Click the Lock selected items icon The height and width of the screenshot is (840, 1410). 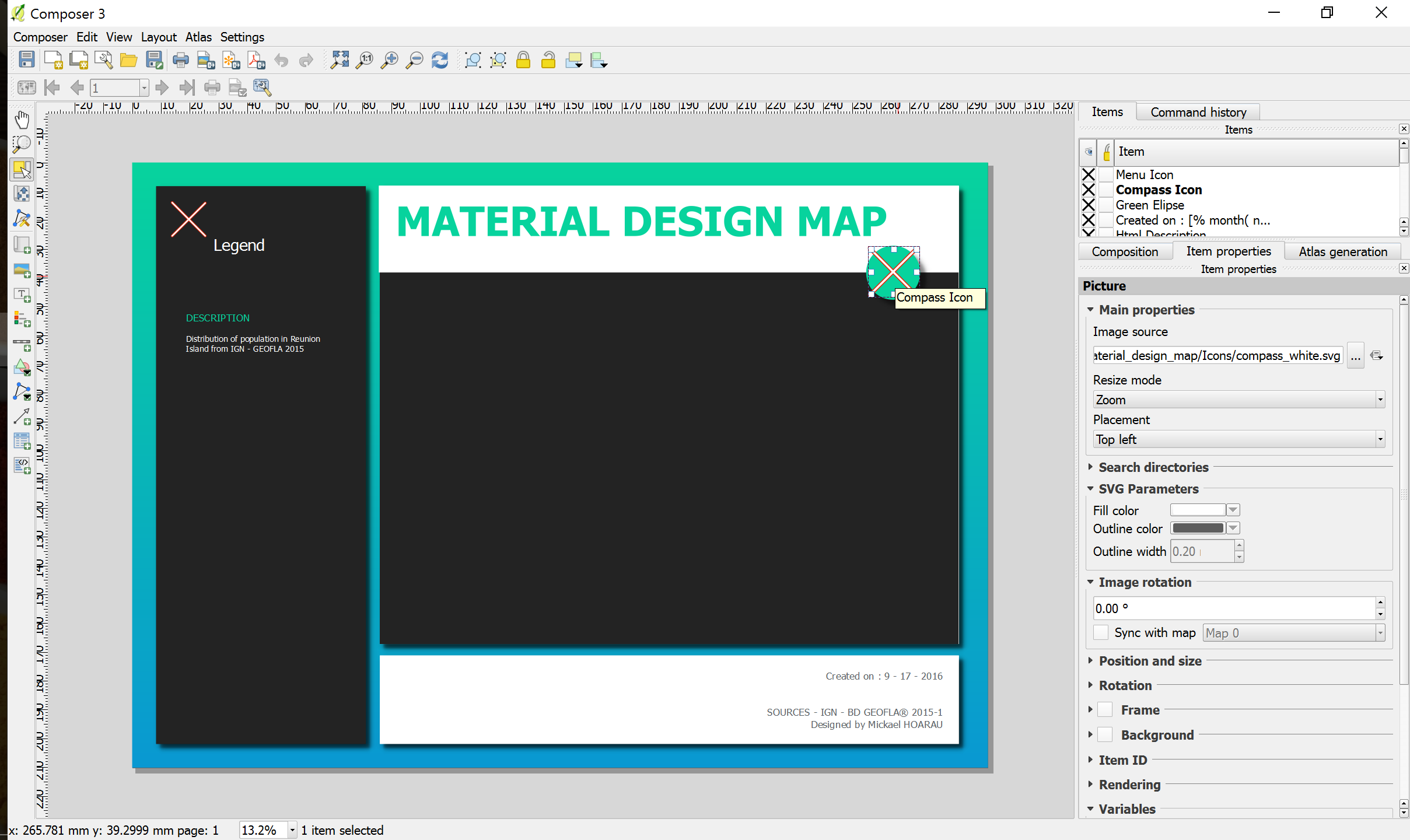point(523,60)
